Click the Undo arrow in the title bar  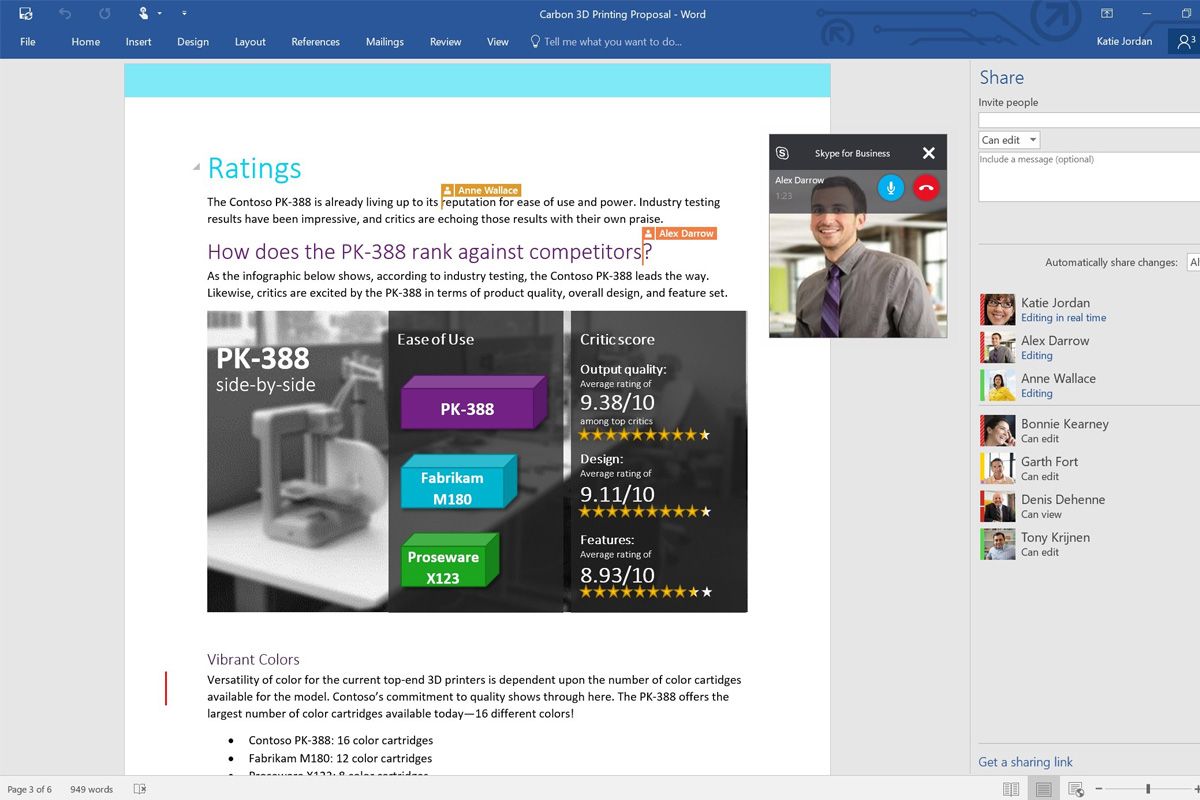click(65, 14)
